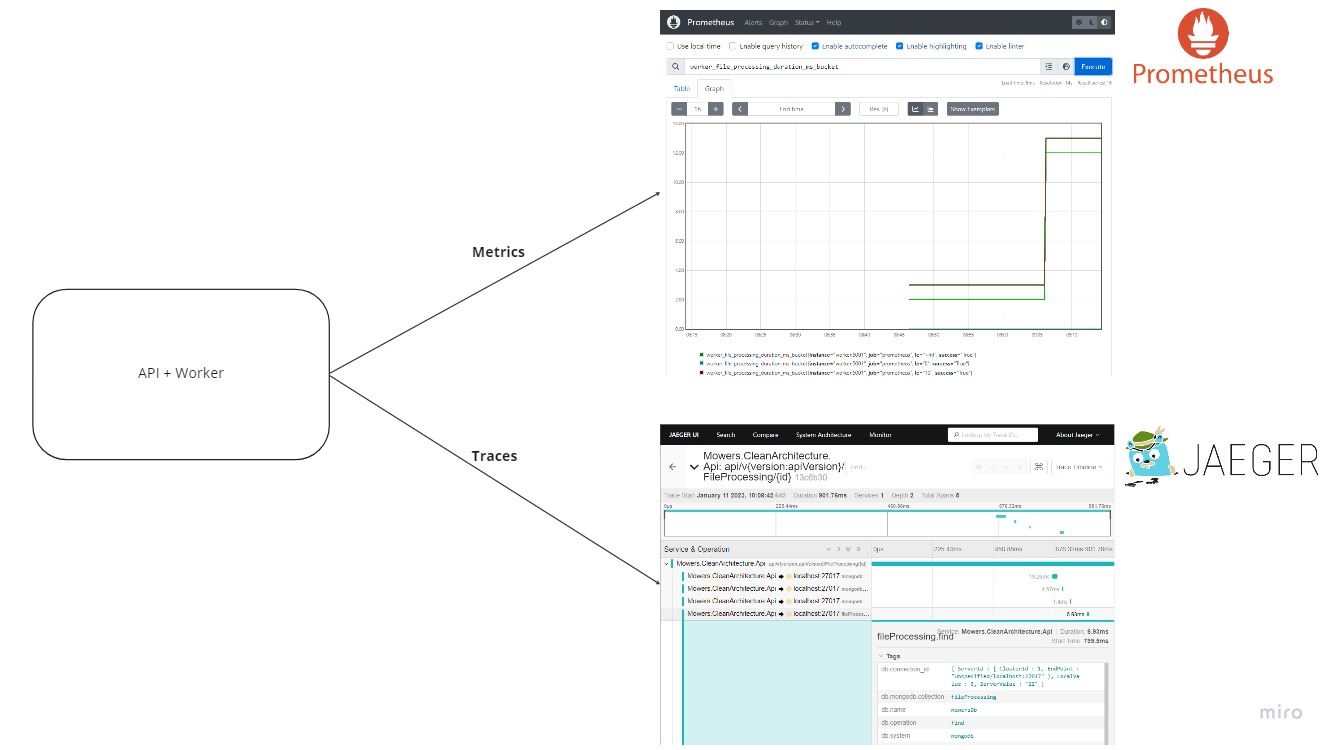Tick Enable query history checkbox

pyautogui.click(x=732, y=46)
